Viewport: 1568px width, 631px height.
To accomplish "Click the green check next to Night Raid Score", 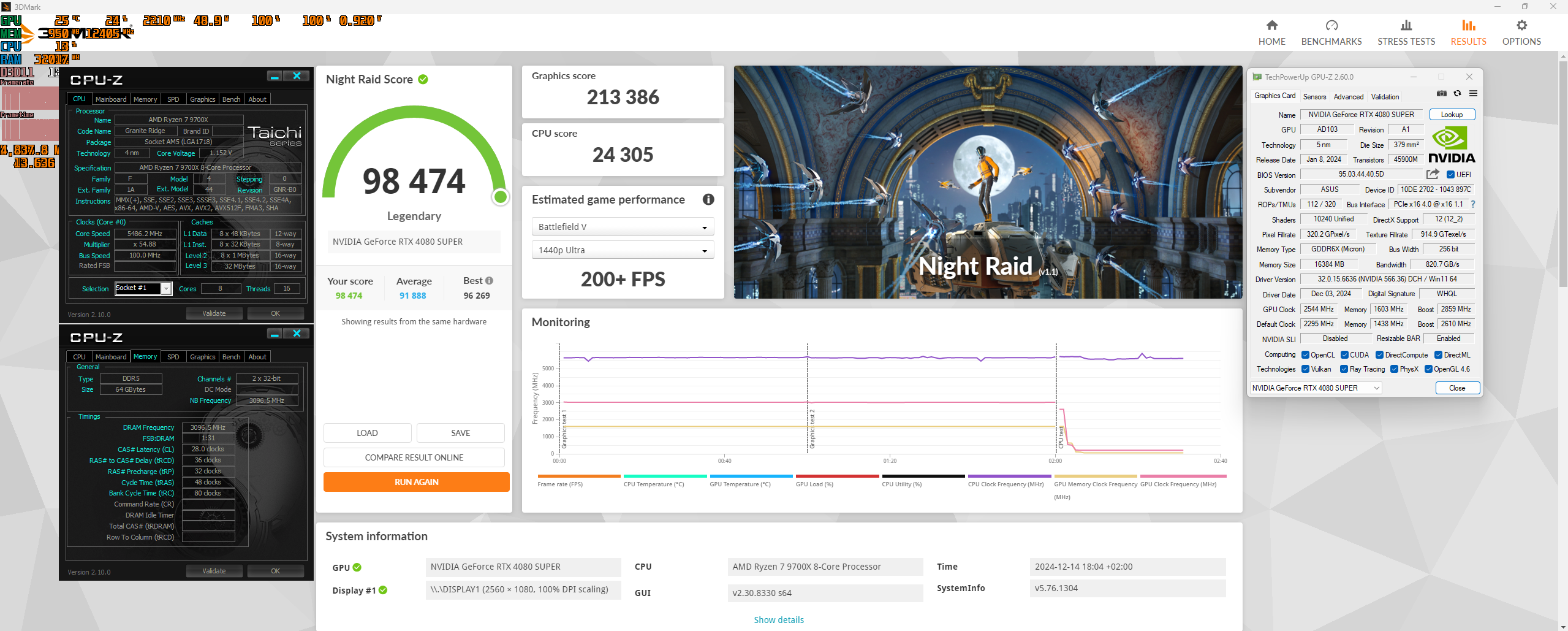I will click(423, 79).
